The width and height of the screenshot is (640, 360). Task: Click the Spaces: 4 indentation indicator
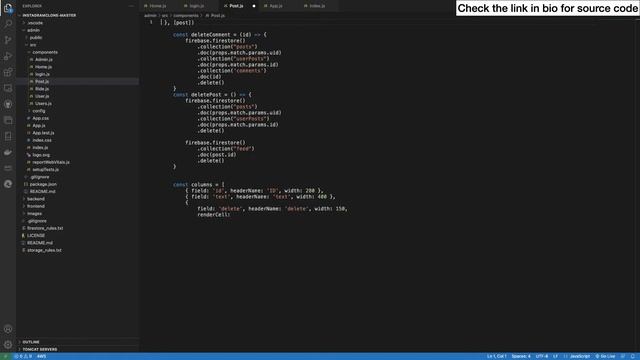(x=521, y=356)
